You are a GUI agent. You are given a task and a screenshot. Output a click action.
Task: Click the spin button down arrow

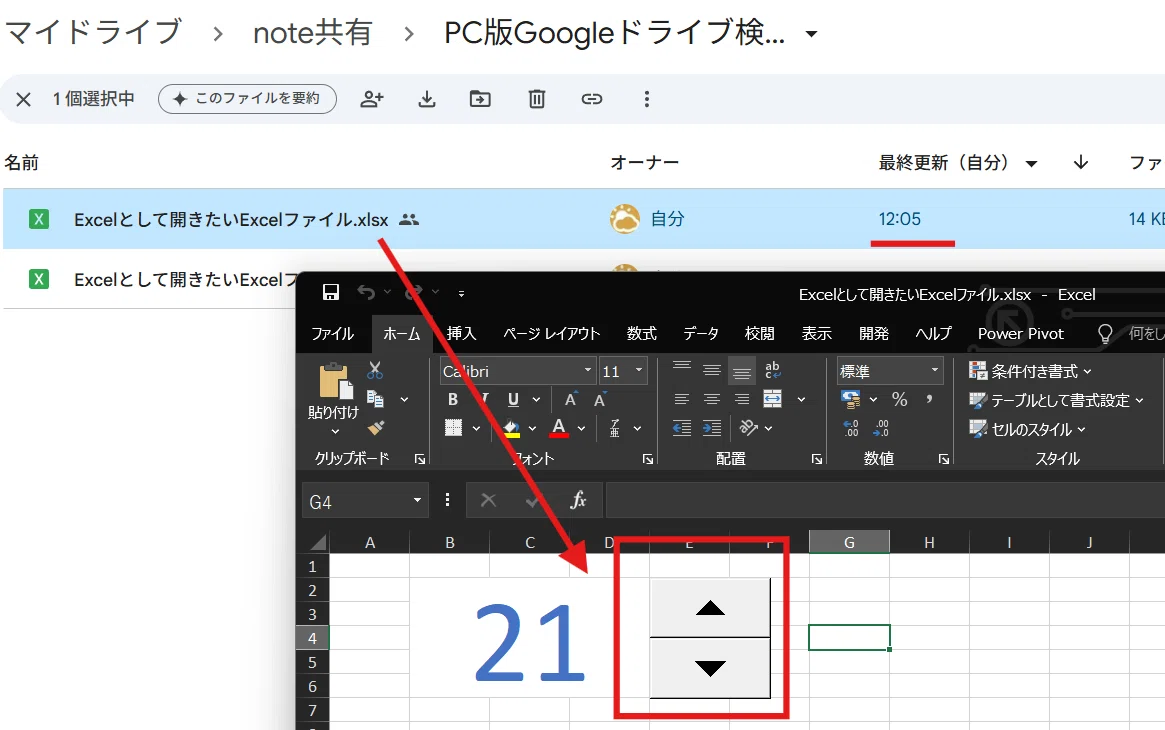pyautogui.click(x=710, y=668)
